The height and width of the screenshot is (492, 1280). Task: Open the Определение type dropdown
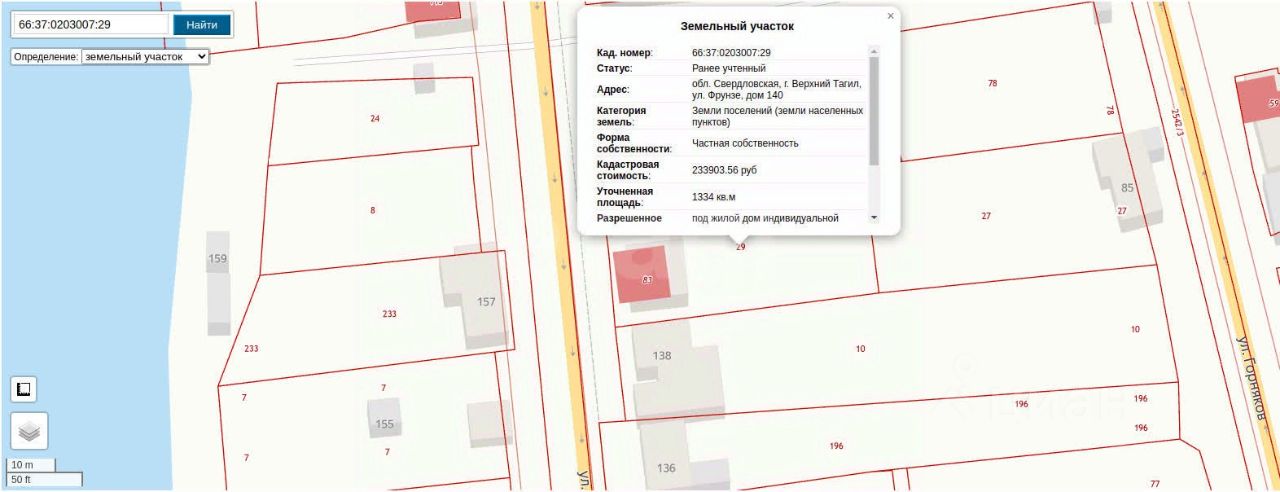click(x=145, y=57)
